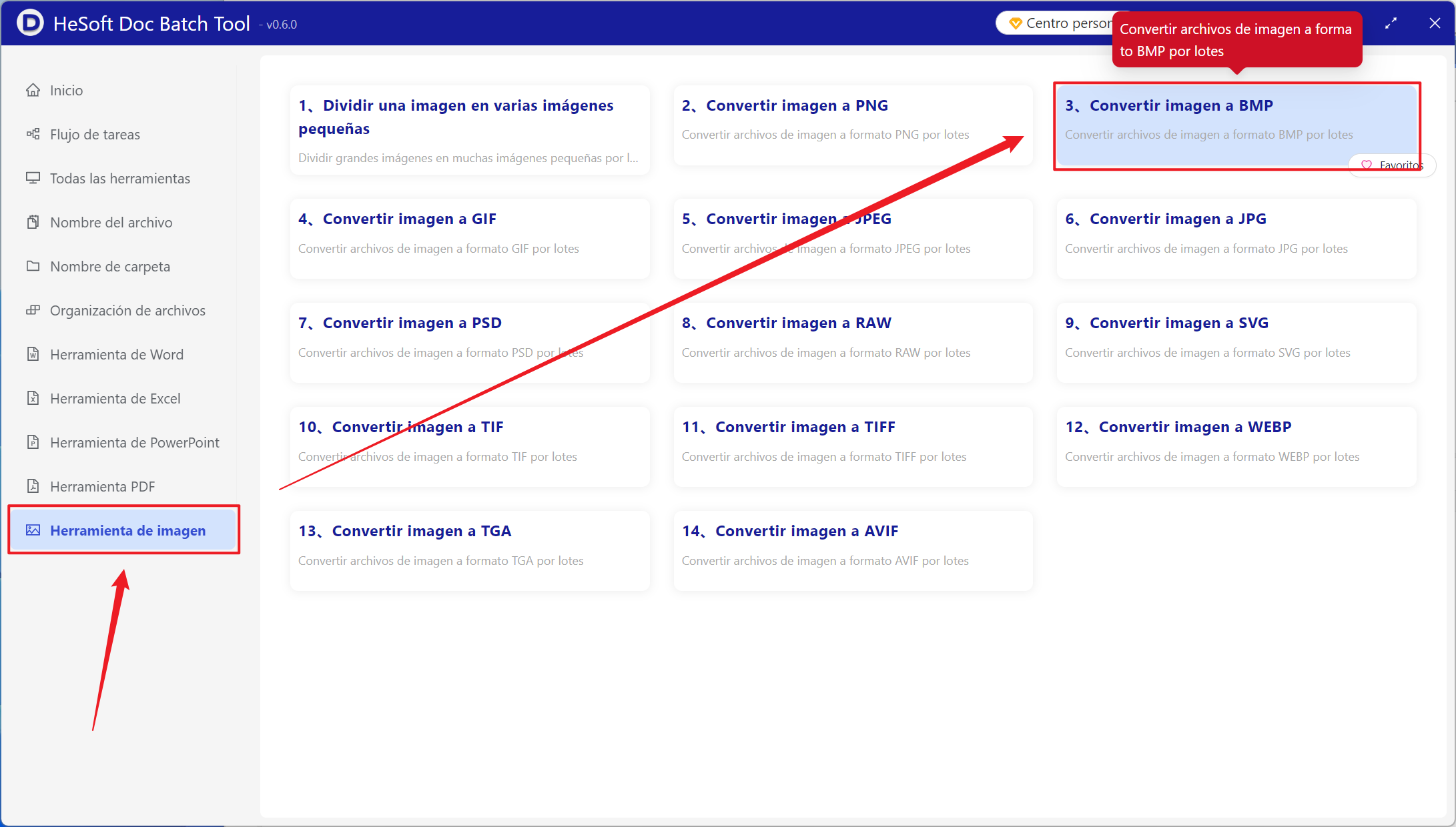Screen dimensions: 1456x827
Task: Click the Inicio home icon
Action: 33,90
